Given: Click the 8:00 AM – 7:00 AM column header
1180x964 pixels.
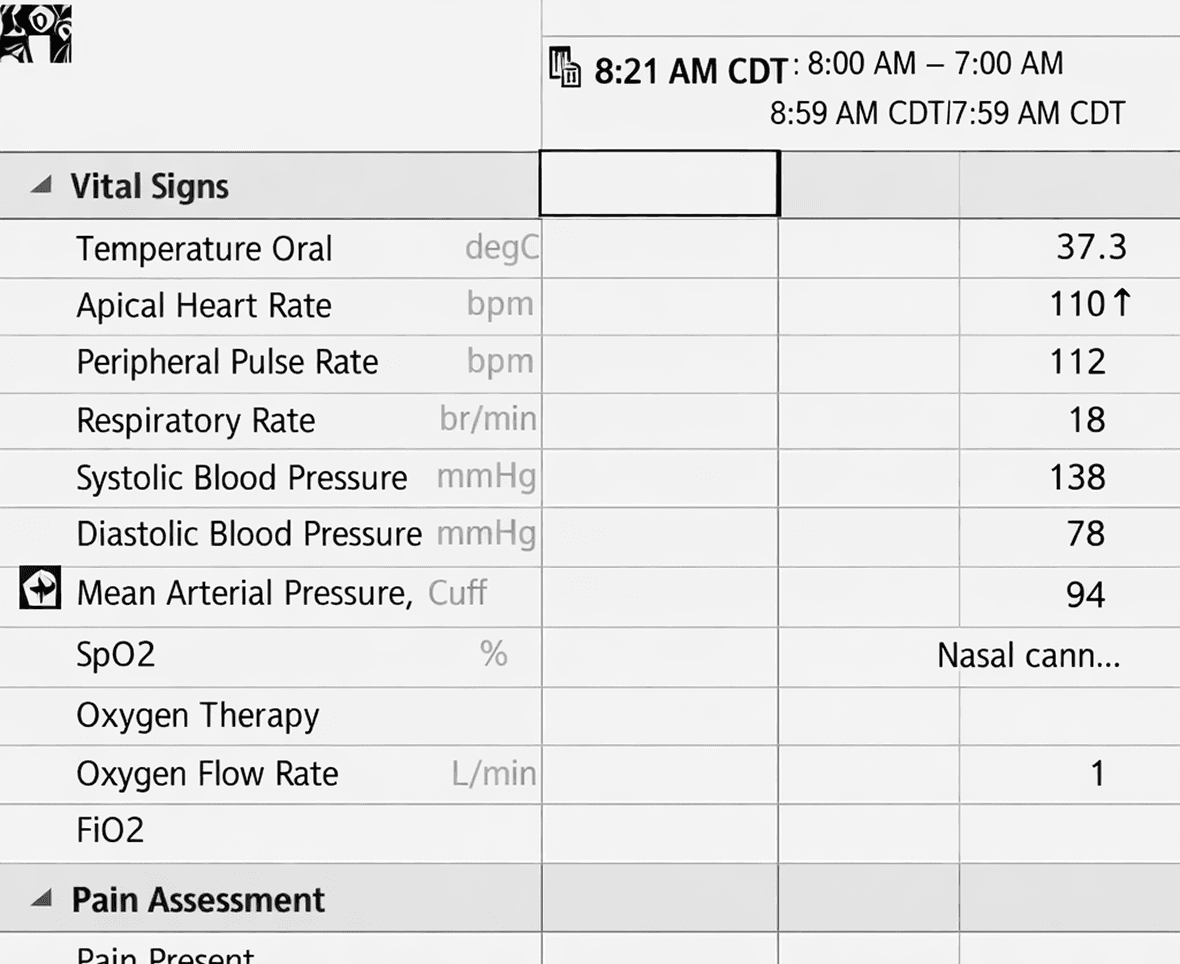Looking at the screenshot, I should click(935, 64).
